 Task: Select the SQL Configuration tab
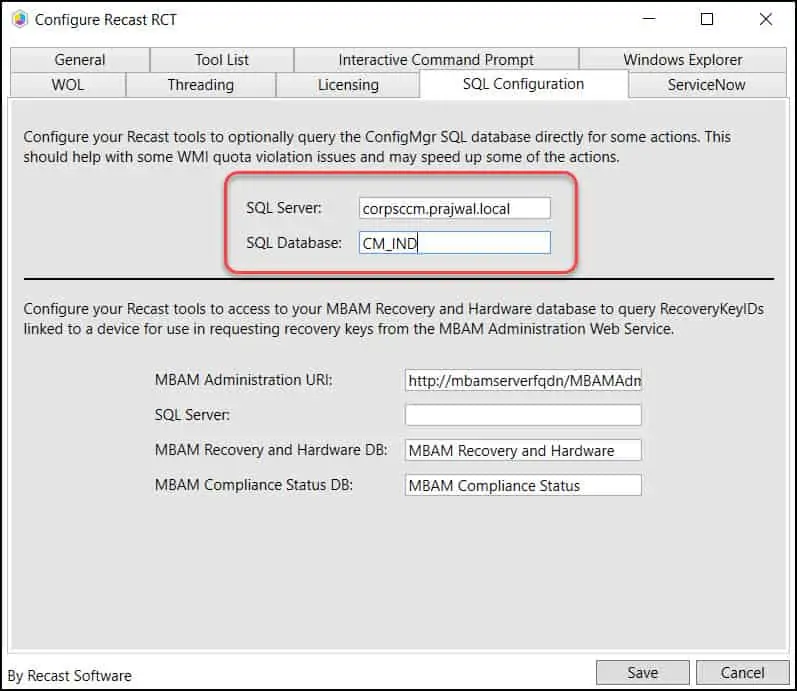click(524, 84)
